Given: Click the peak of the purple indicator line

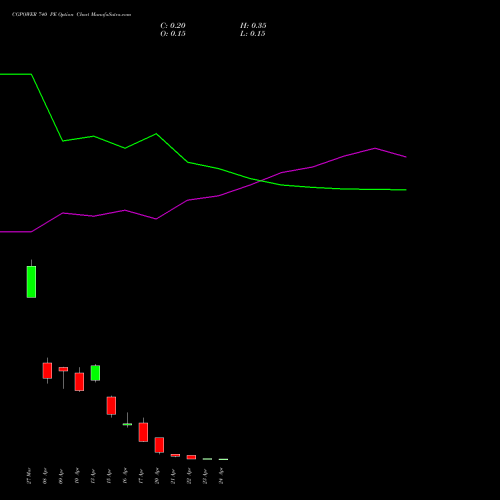Looking at the screenshot, I should tap(375, 148).
